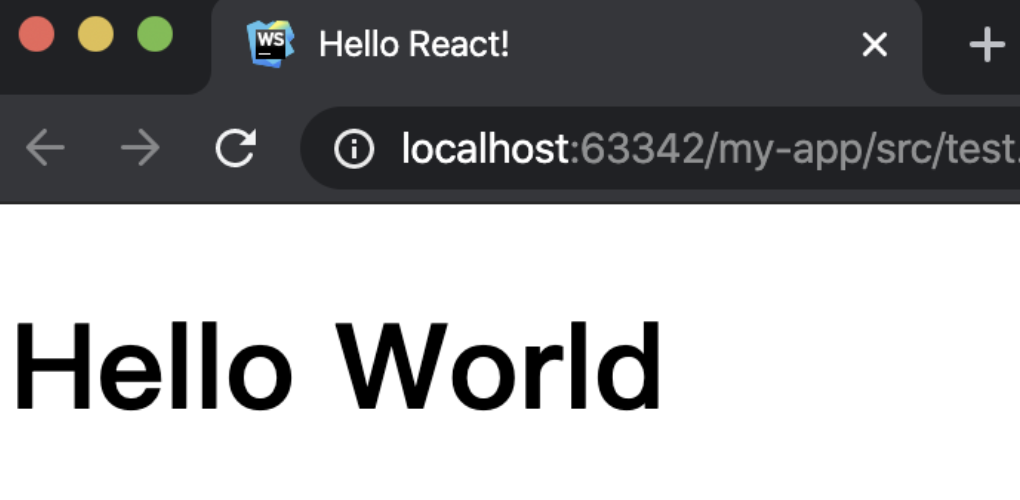The width and height of the screenshot is (1020, 500).
Task: Select the Hello React! tab
Action: point(566,47)
